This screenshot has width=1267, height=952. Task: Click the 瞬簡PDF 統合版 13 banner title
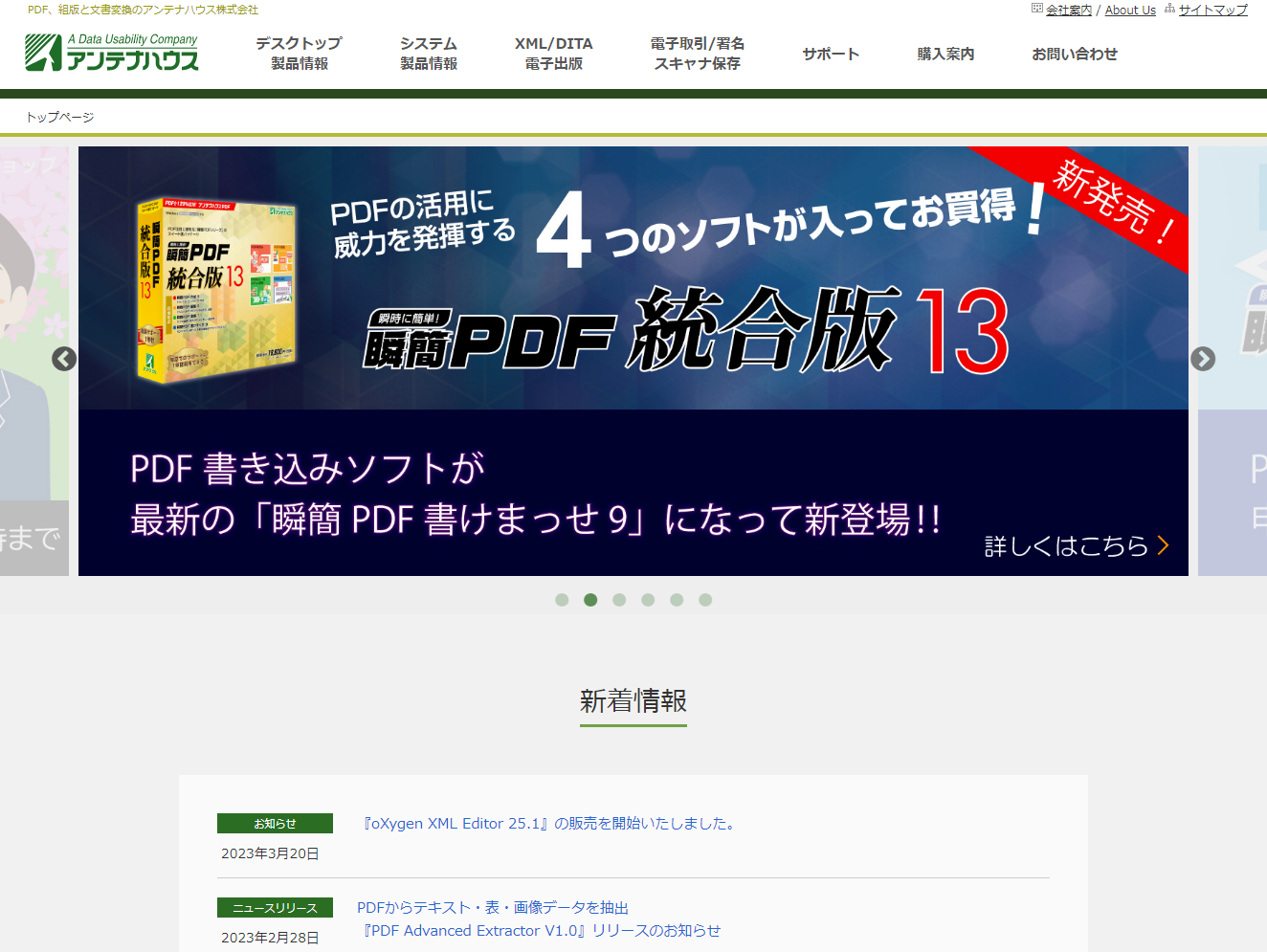[686, 330]
